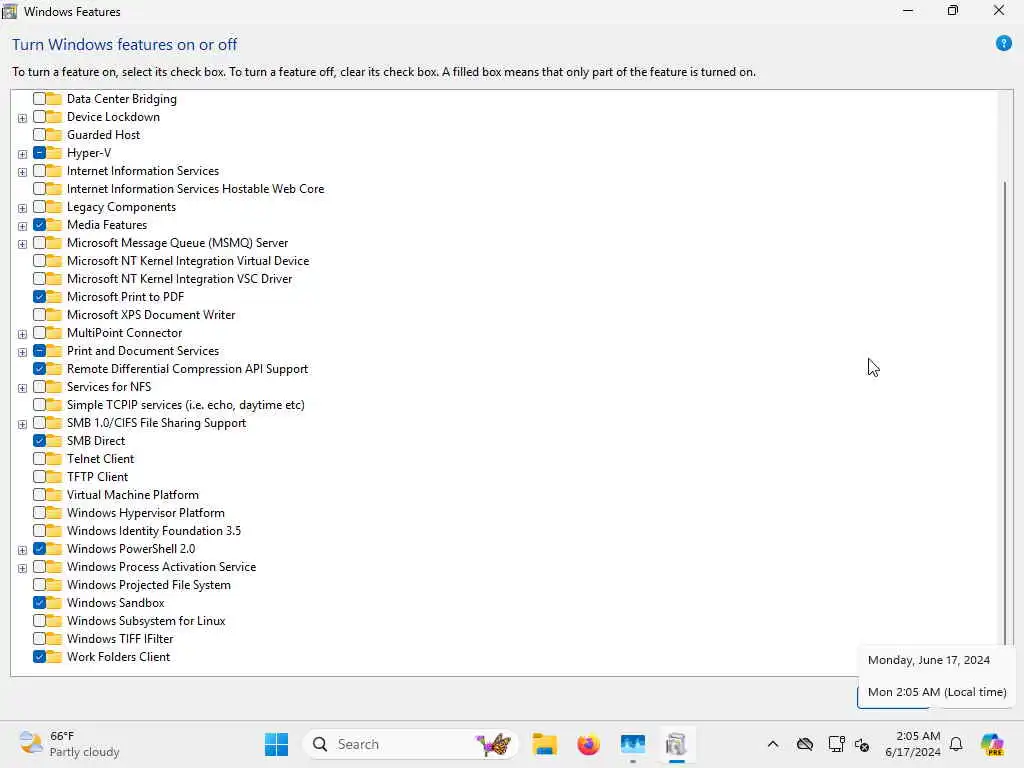Screen dimensions: 1024x768
Task: Click the muted volume tray icon
Action: click(x=862, y=744)
